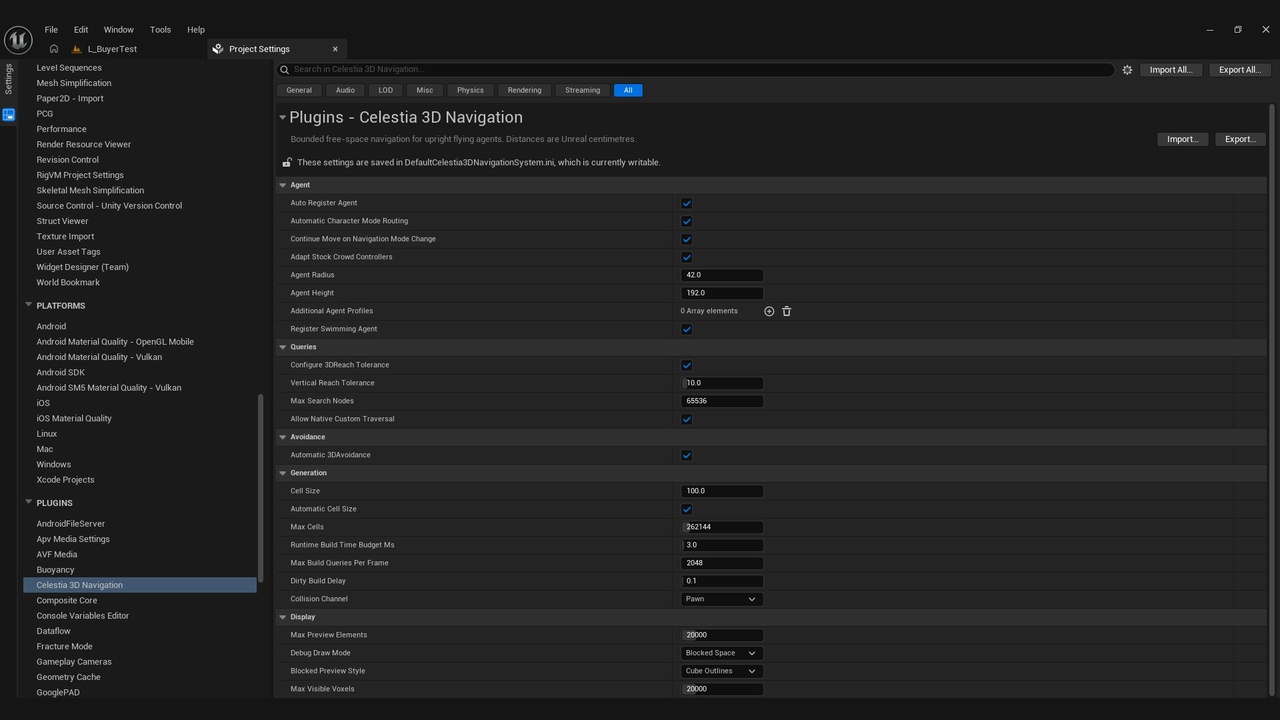Click the Unreal Engine logo icon
Viewport: 1280px width, 720px height.
pos(18,39)
